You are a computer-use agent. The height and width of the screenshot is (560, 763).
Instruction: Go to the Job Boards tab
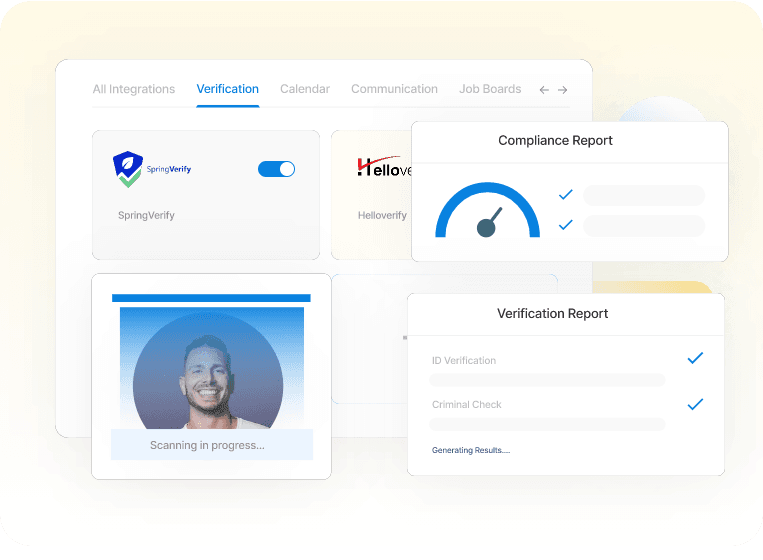490,89
